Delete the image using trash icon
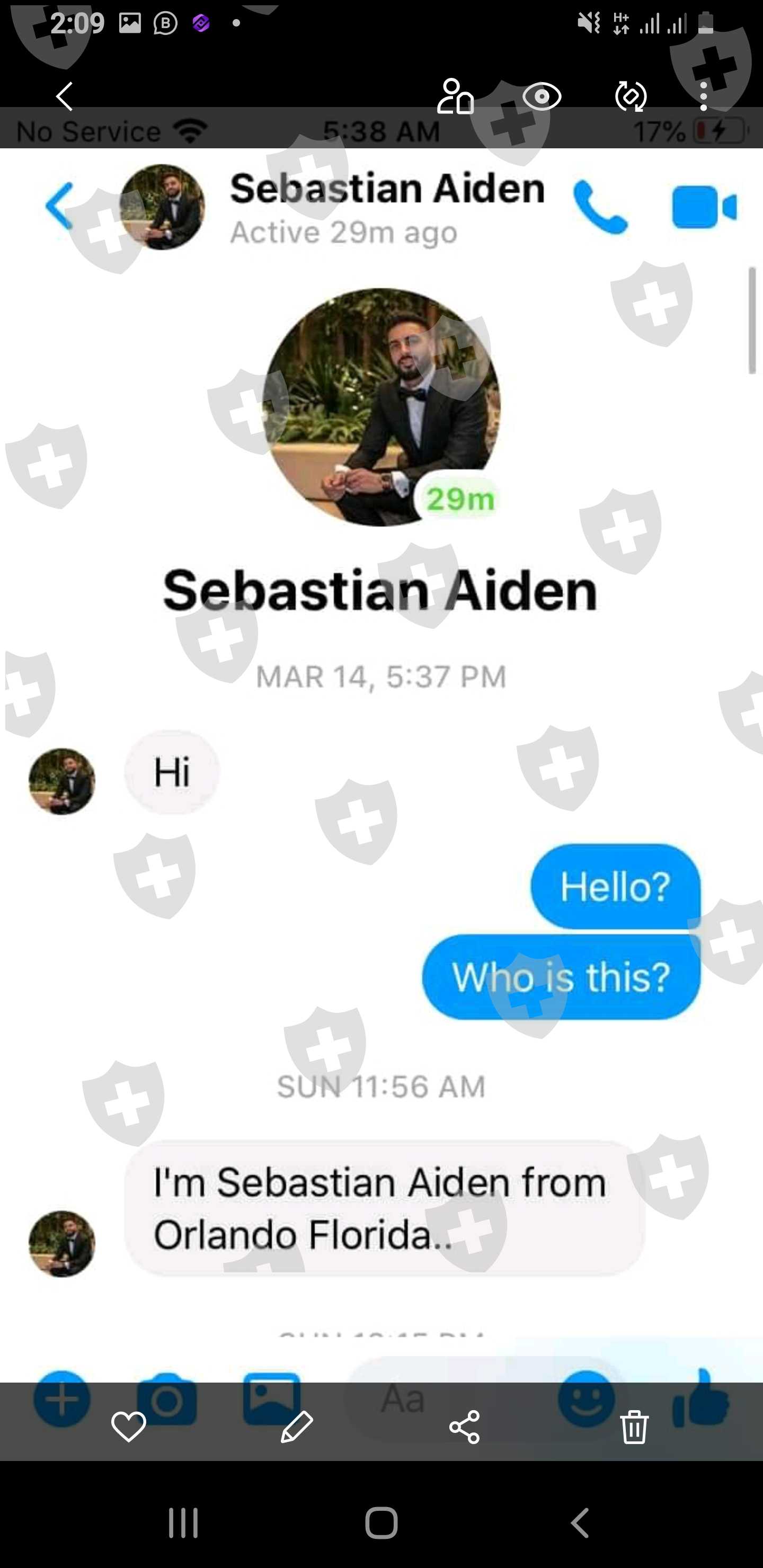This screenshot has width=763, height=1568. point(634,1426)
